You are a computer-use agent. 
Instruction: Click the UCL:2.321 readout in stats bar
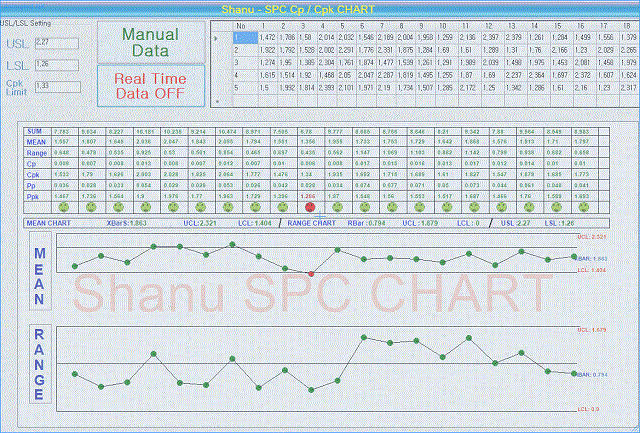coord(200,223)
